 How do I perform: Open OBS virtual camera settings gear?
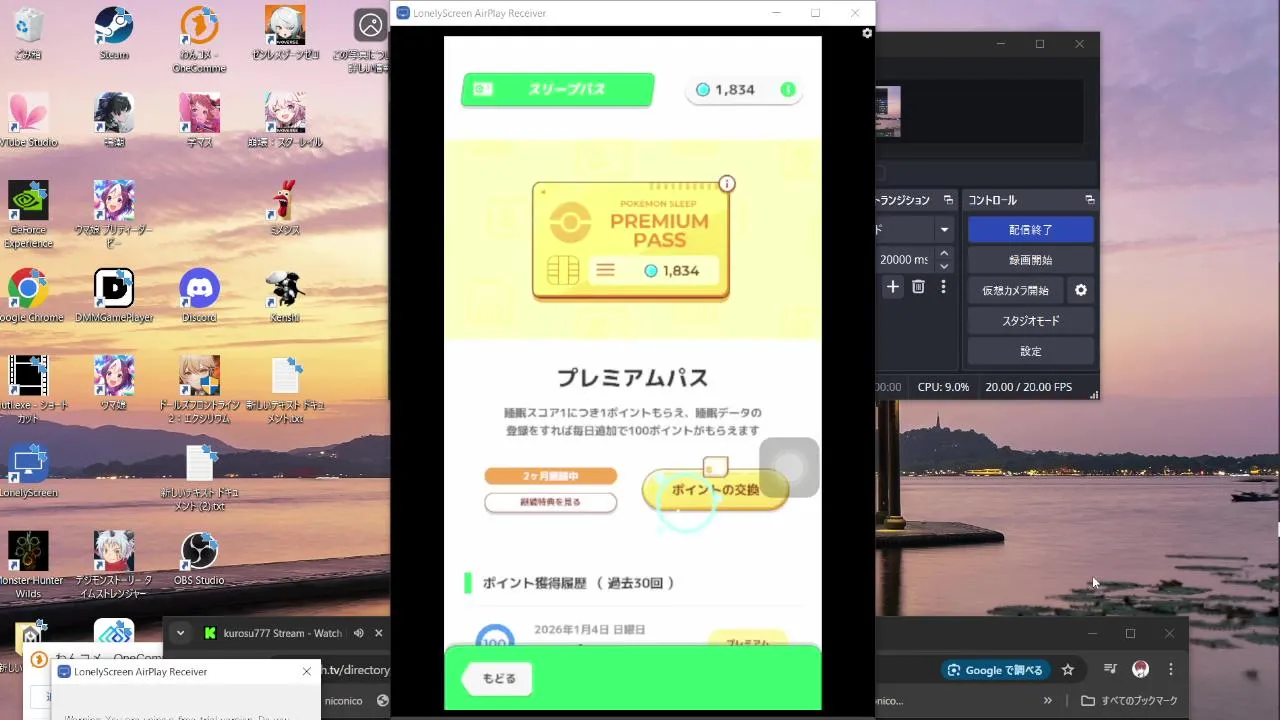1081,290
